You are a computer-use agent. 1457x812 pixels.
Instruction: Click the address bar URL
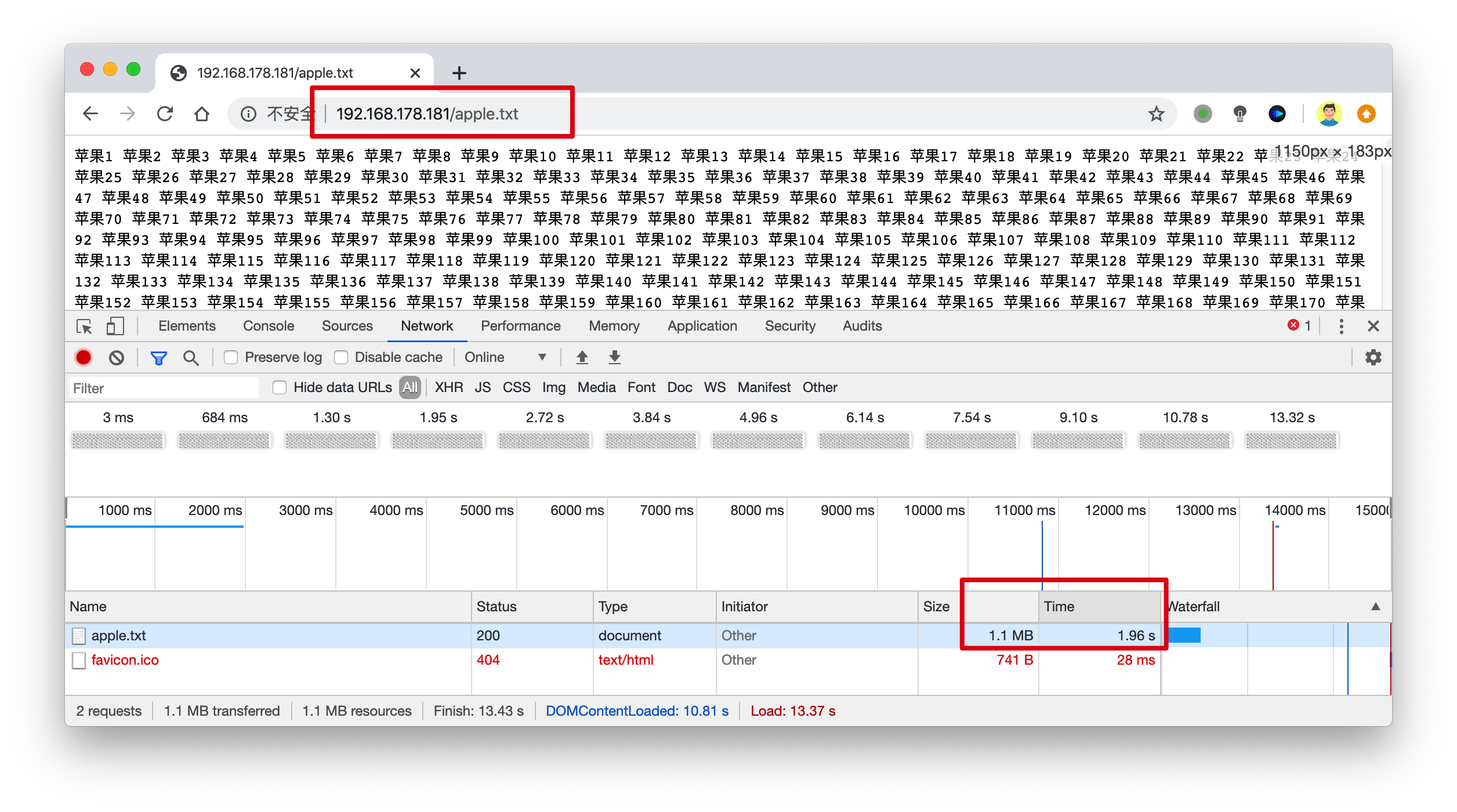click(x=427, y=114)
